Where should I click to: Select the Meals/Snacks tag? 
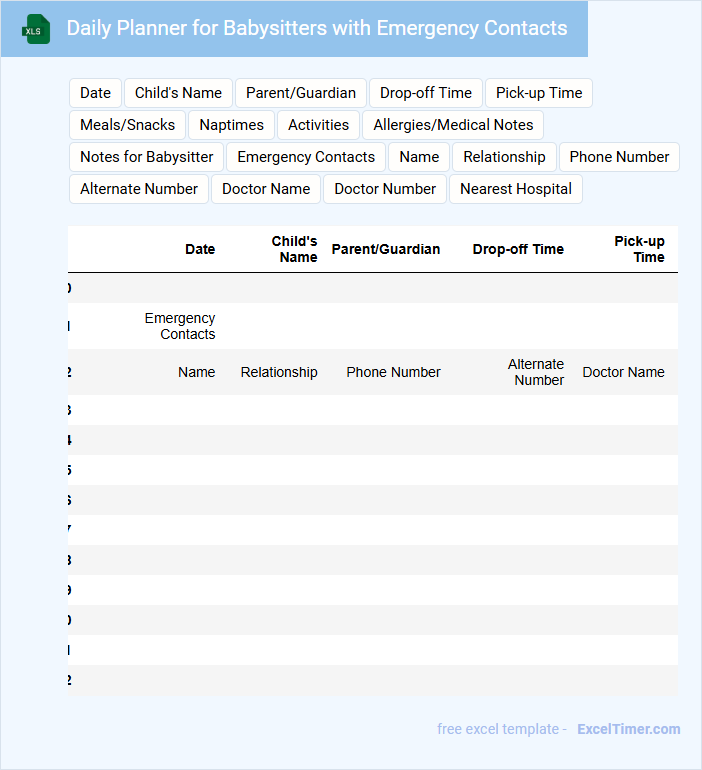[x=128, y=125]
